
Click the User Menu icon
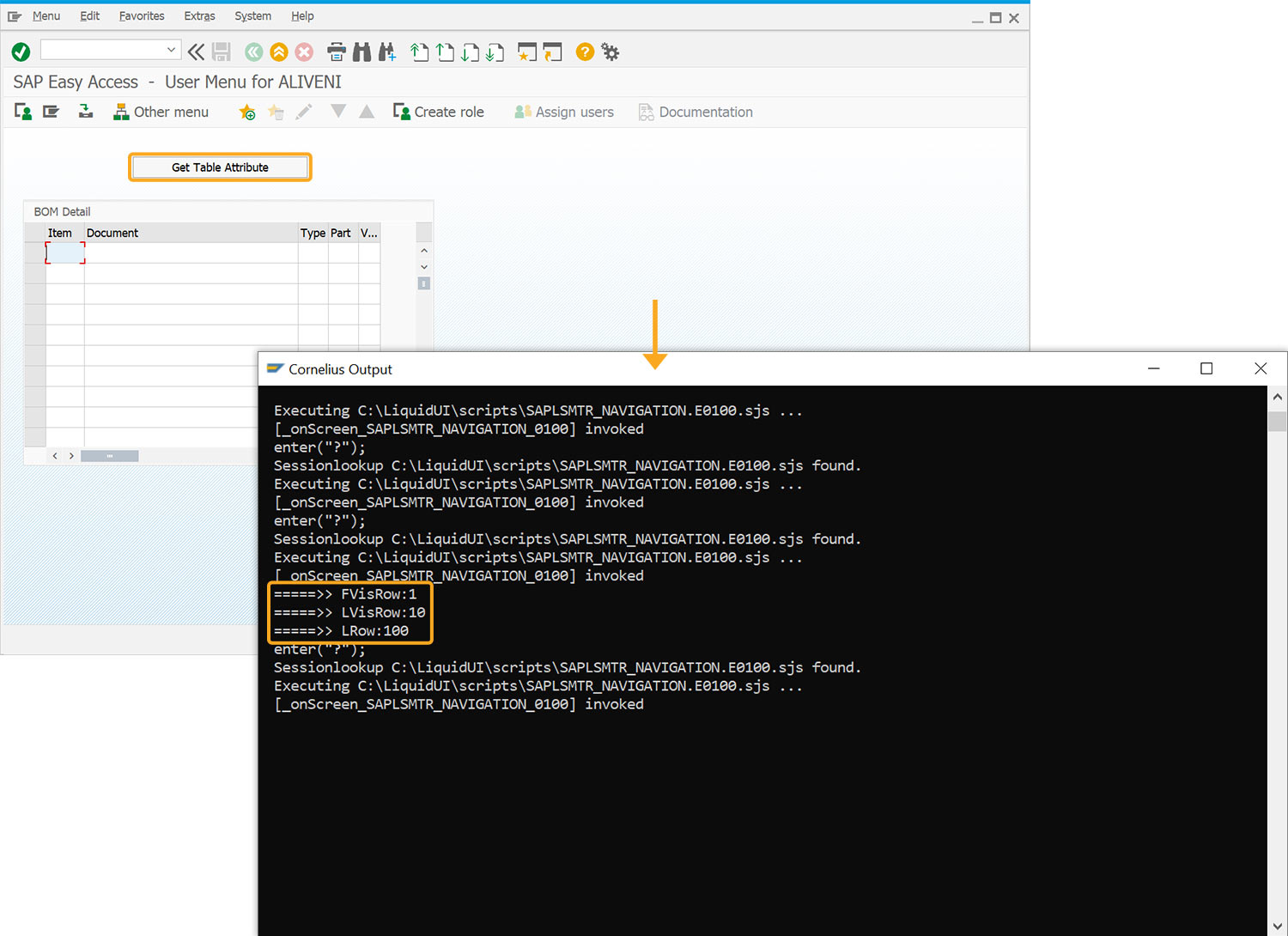tap(24, 112)
